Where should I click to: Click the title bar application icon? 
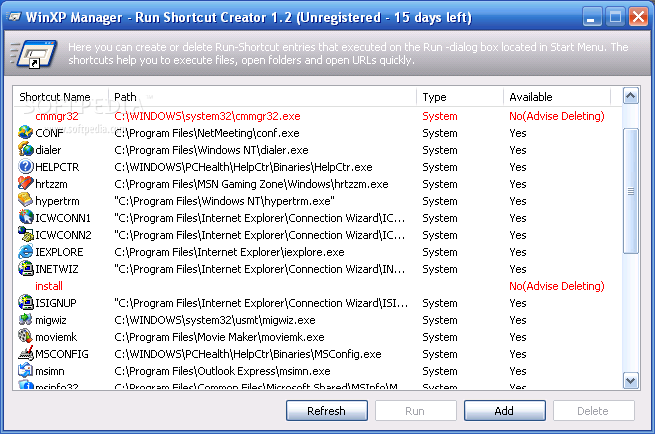tap(15, 17)
